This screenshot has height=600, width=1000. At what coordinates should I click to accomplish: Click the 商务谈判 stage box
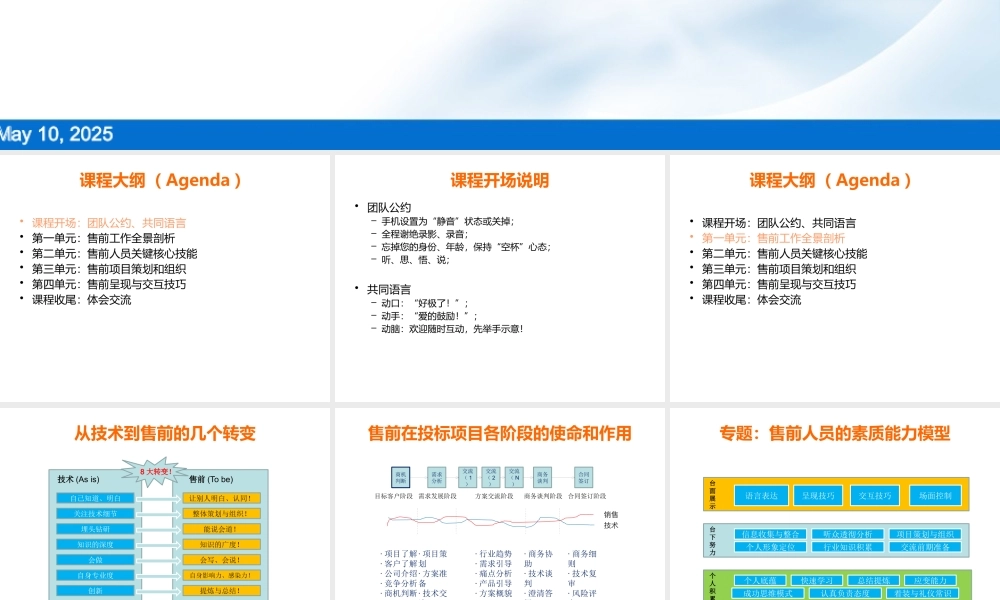pos(542,477)
